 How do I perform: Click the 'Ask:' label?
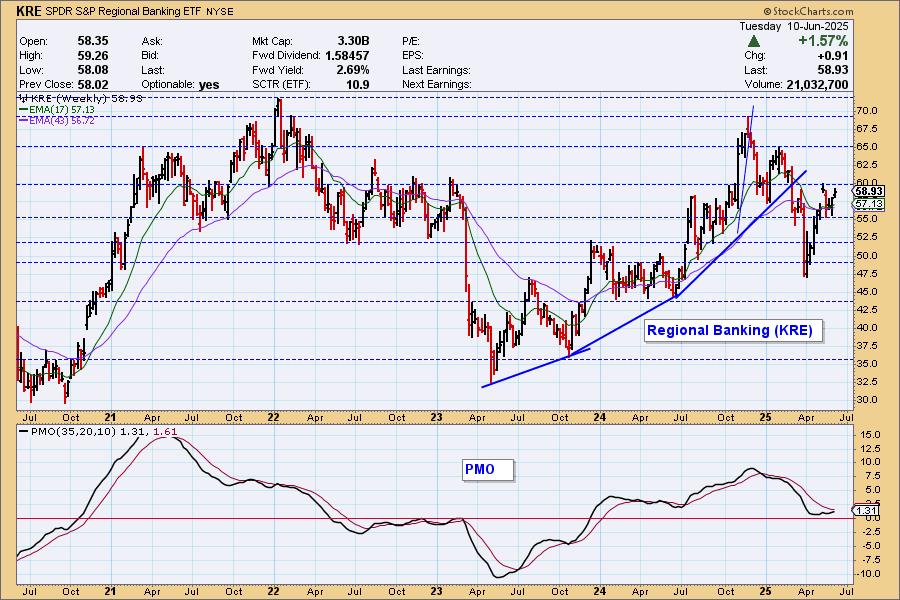point(152,41)
